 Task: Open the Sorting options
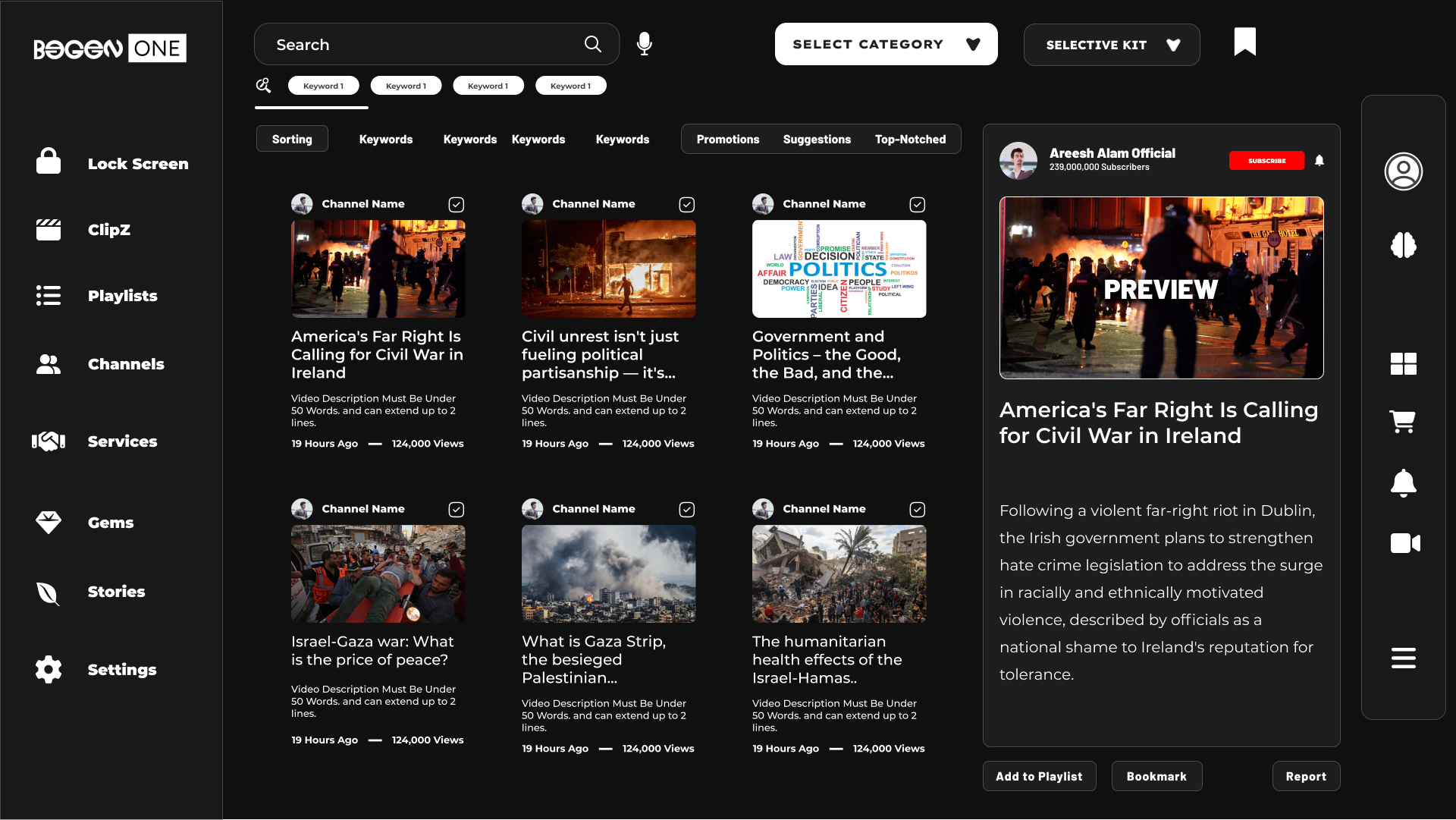pyautogui.click(x=292, y=140)
